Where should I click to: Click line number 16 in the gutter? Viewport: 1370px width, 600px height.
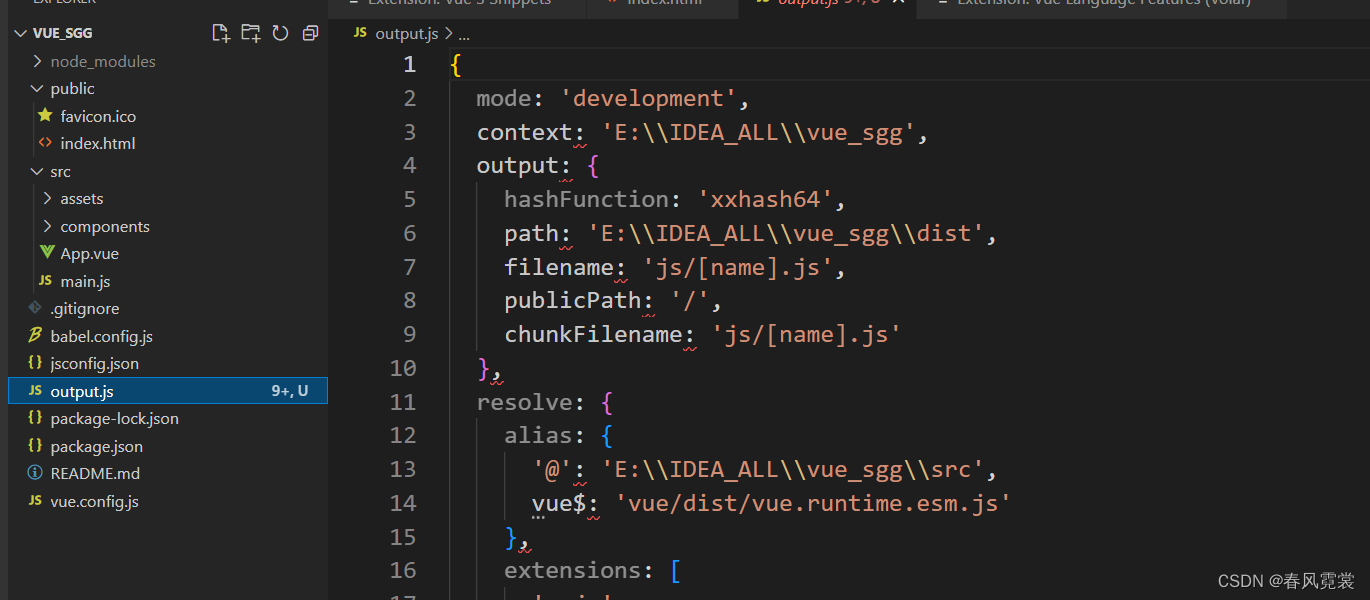(403, 570)
